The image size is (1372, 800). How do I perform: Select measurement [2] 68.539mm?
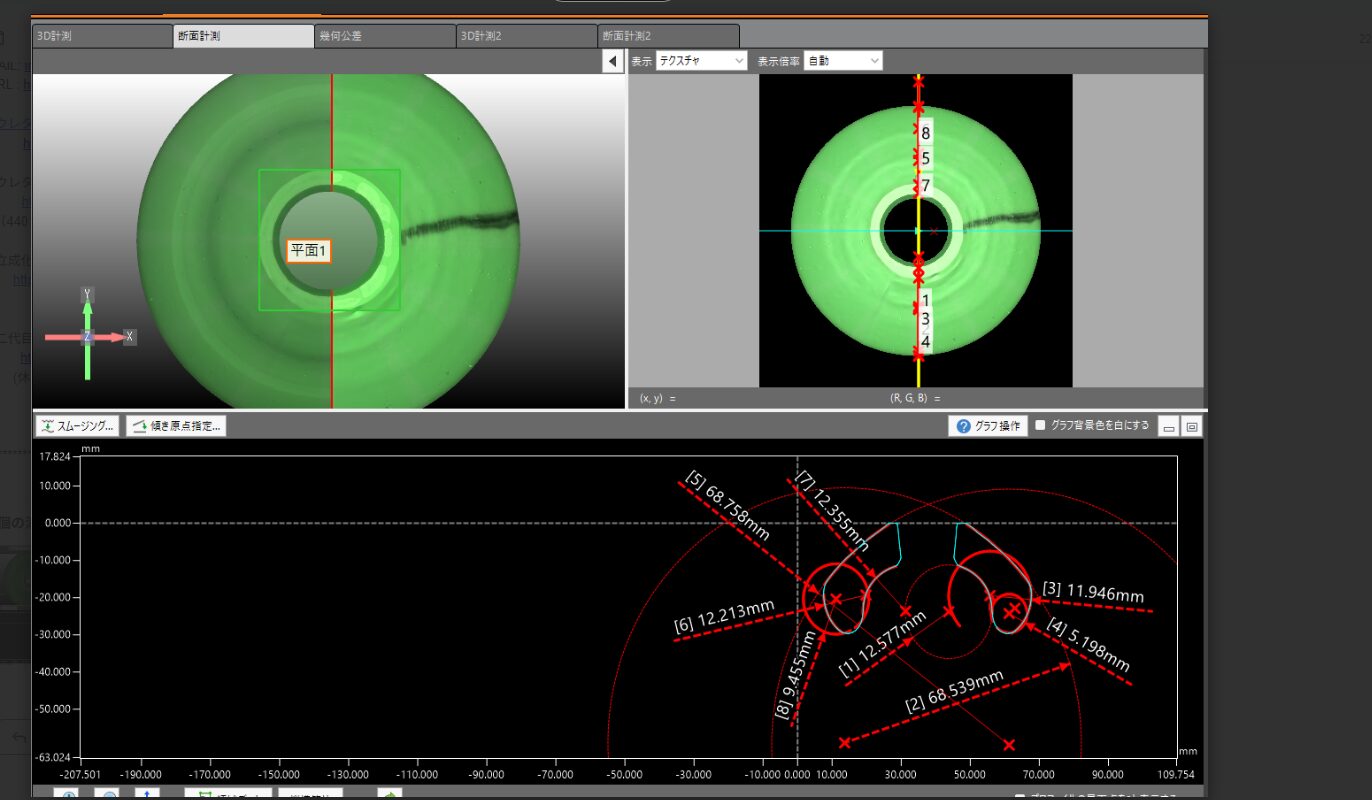[x=955, y=692]
